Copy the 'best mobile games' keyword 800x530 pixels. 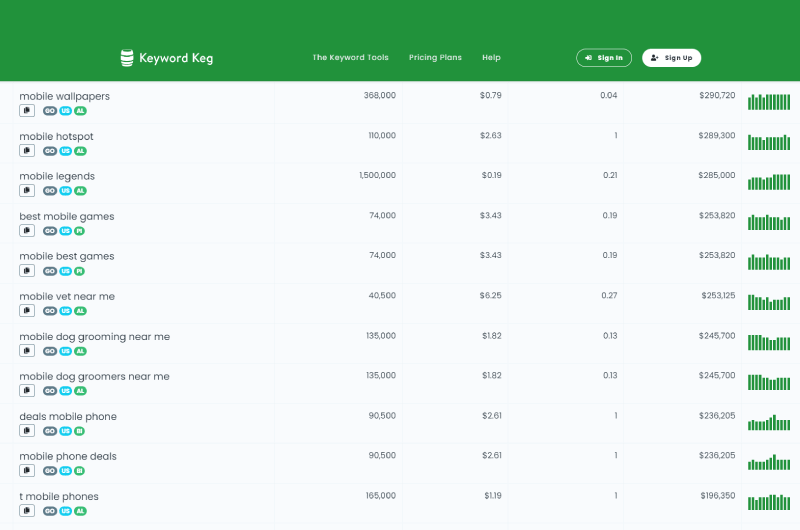point(27,231)
